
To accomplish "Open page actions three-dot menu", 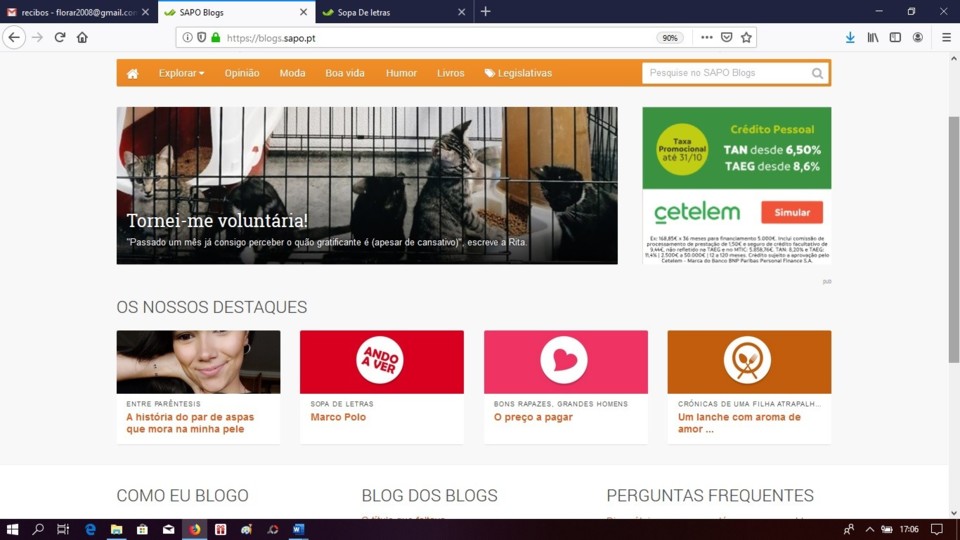I will coord(707,37).
